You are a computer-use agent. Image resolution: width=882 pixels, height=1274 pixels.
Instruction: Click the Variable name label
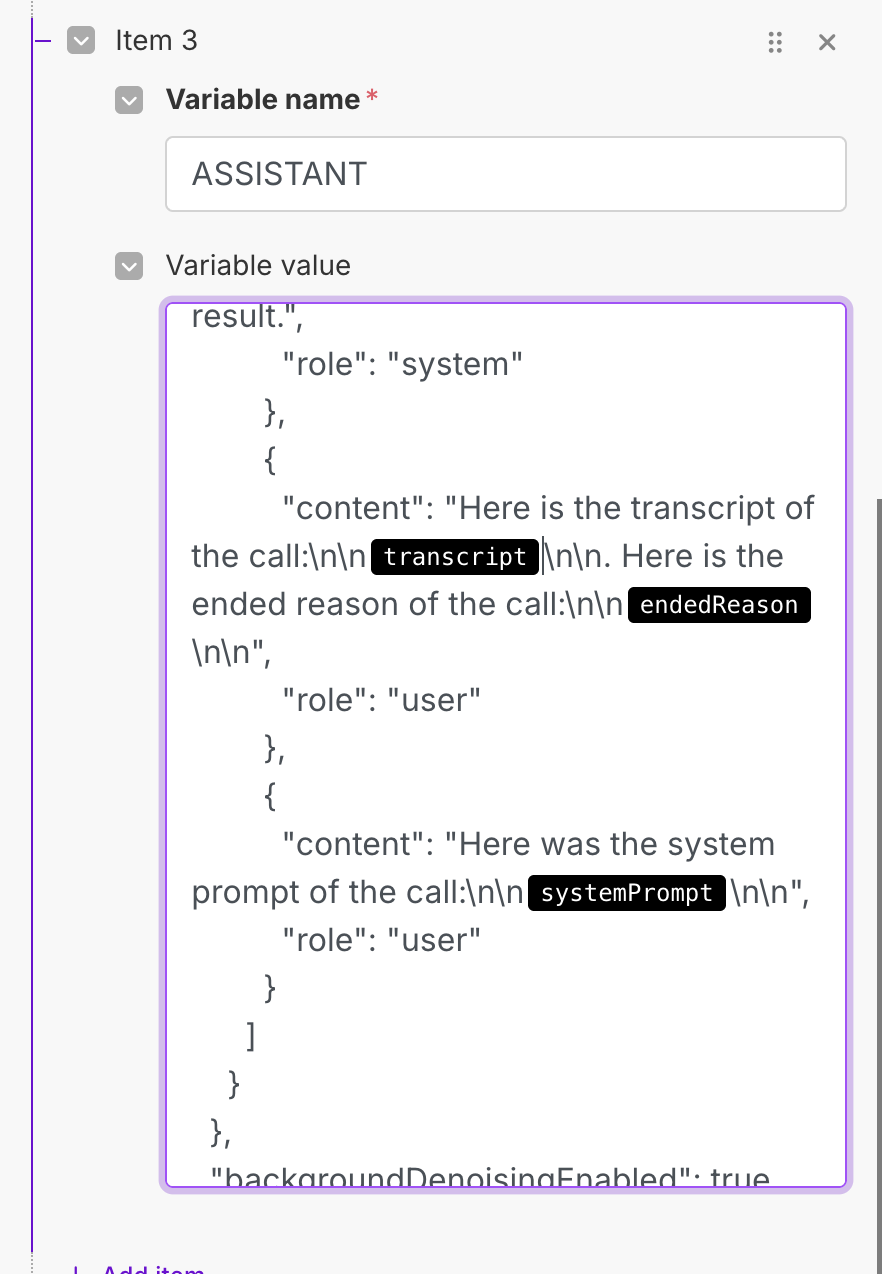pos(262,100)
